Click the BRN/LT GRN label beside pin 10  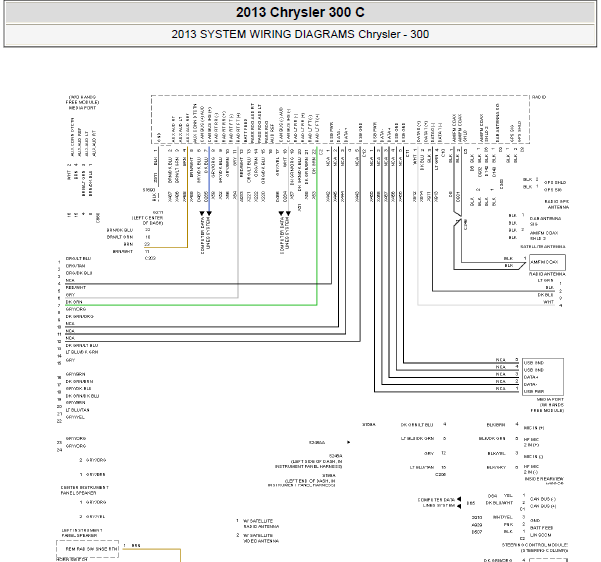[120, 237]
